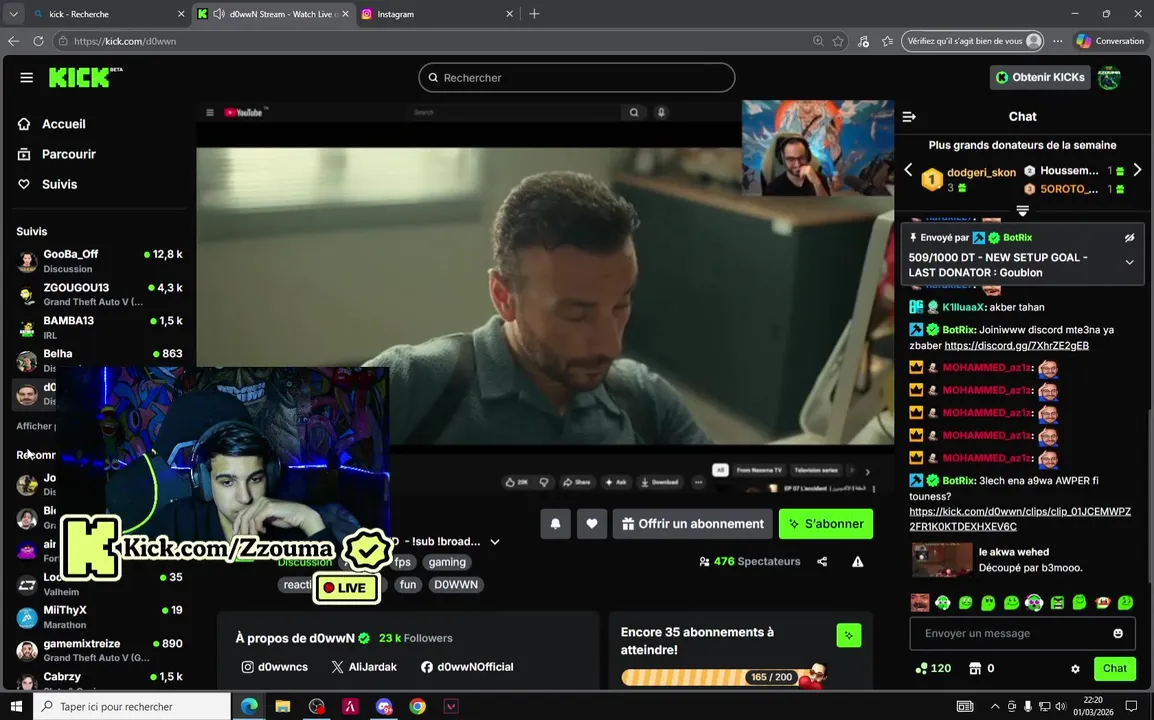Open Copilot Conversation button
Screen dimensions: 1154x720
coord(1110,41)
